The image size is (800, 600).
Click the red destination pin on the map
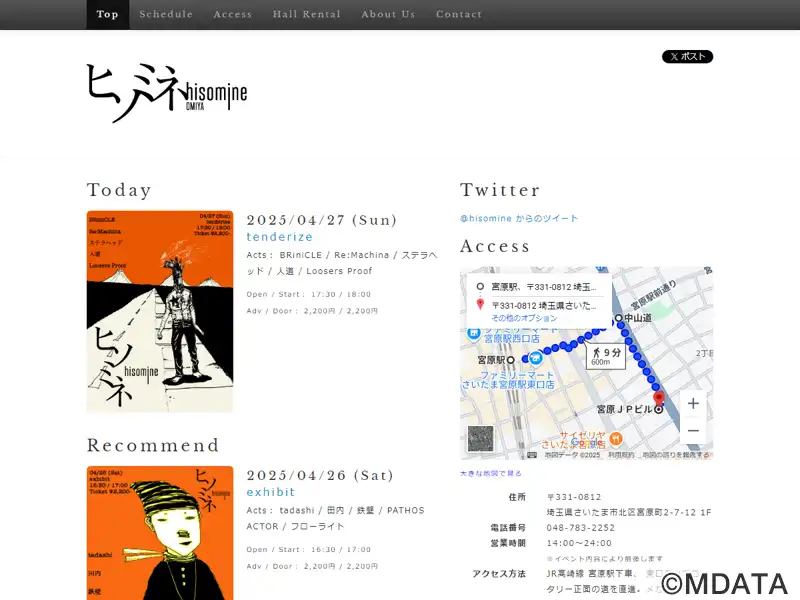click(659, 398)
